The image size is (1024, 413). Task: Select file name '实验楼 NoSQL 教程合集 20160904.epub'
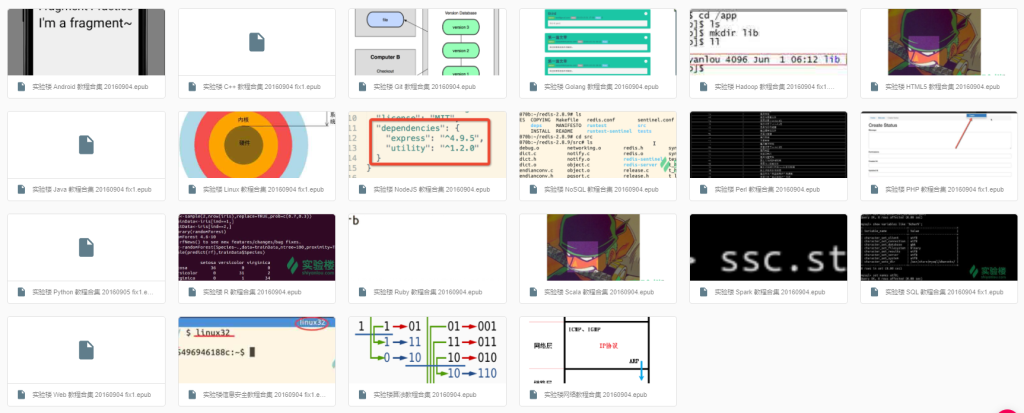600,190
